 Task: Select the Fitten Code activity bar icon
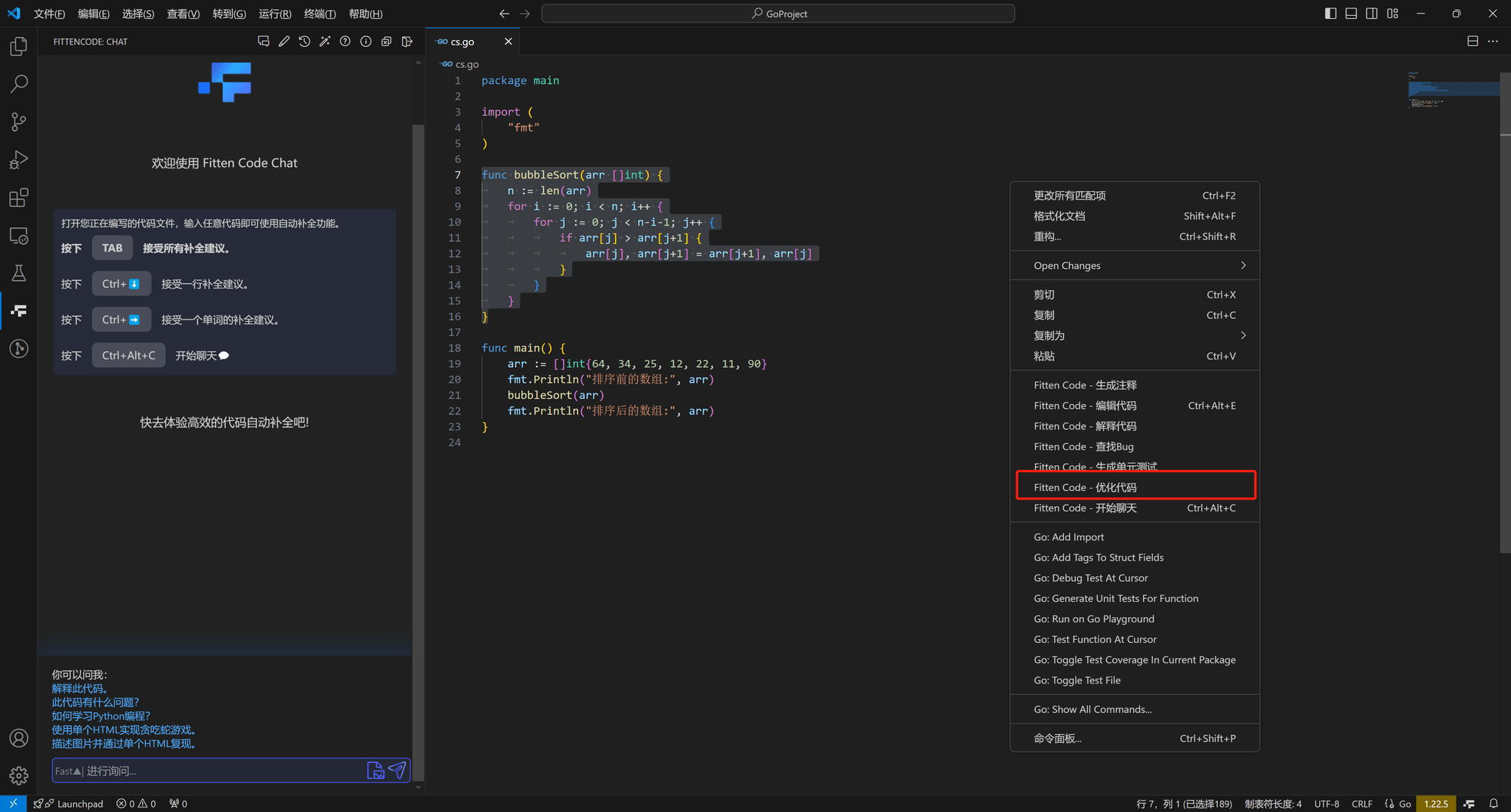click(x=19, y=310)
